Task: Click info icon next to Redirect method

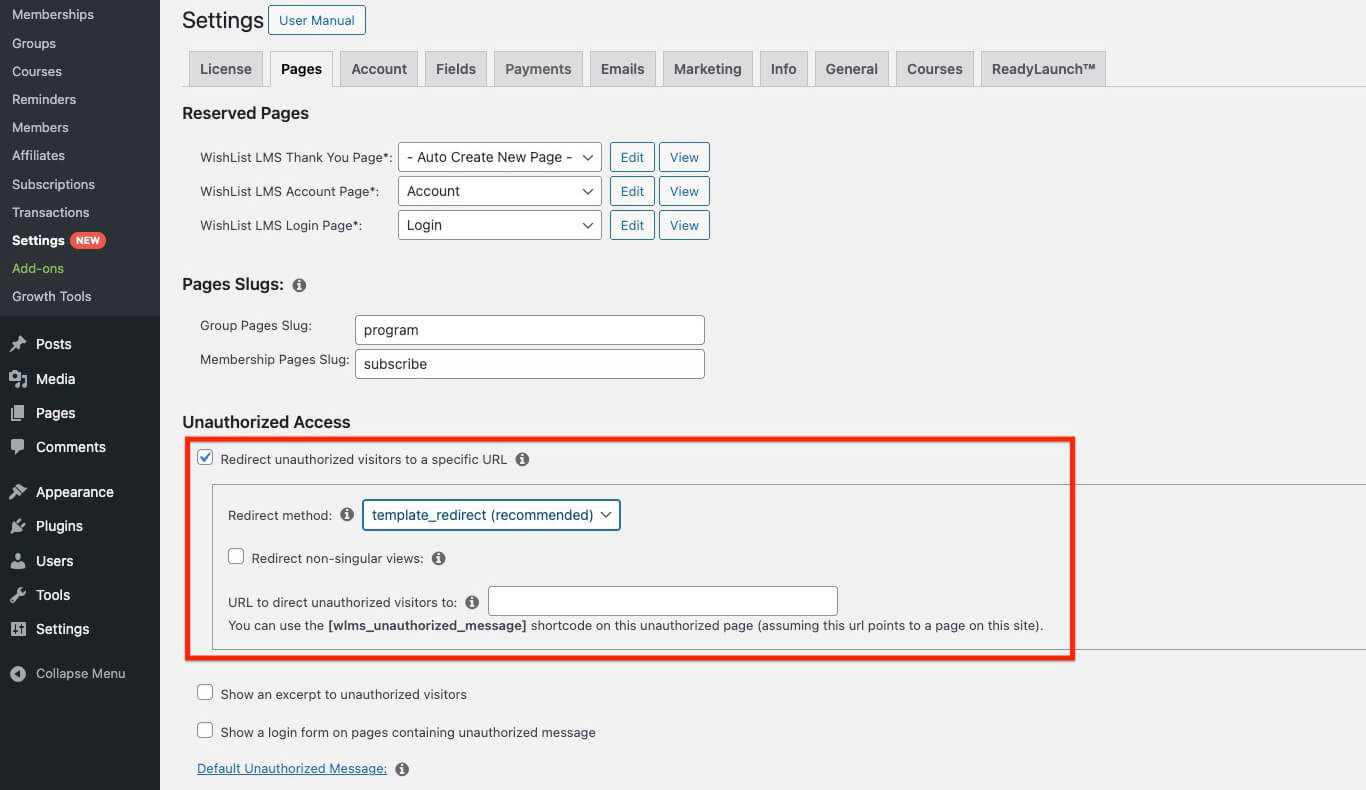Action: coord(347,515)
